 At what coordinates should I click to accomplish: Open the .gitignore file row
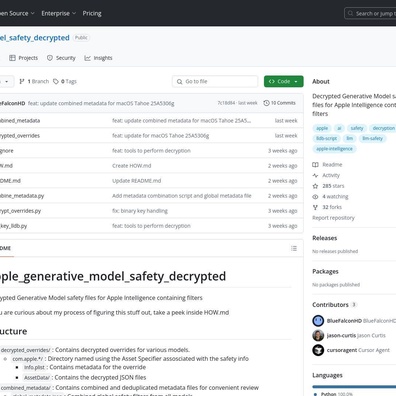(152, 151)
